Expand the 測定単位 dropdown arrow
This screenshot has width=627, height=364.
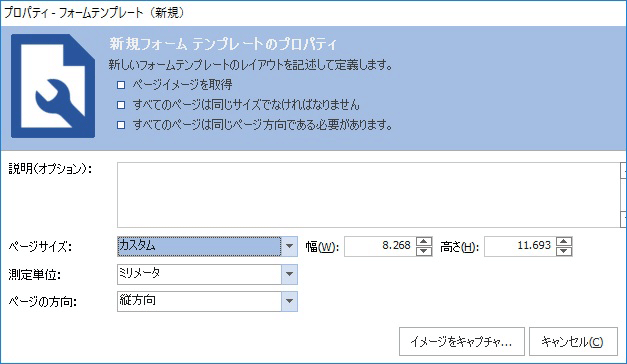click(290, 274)
